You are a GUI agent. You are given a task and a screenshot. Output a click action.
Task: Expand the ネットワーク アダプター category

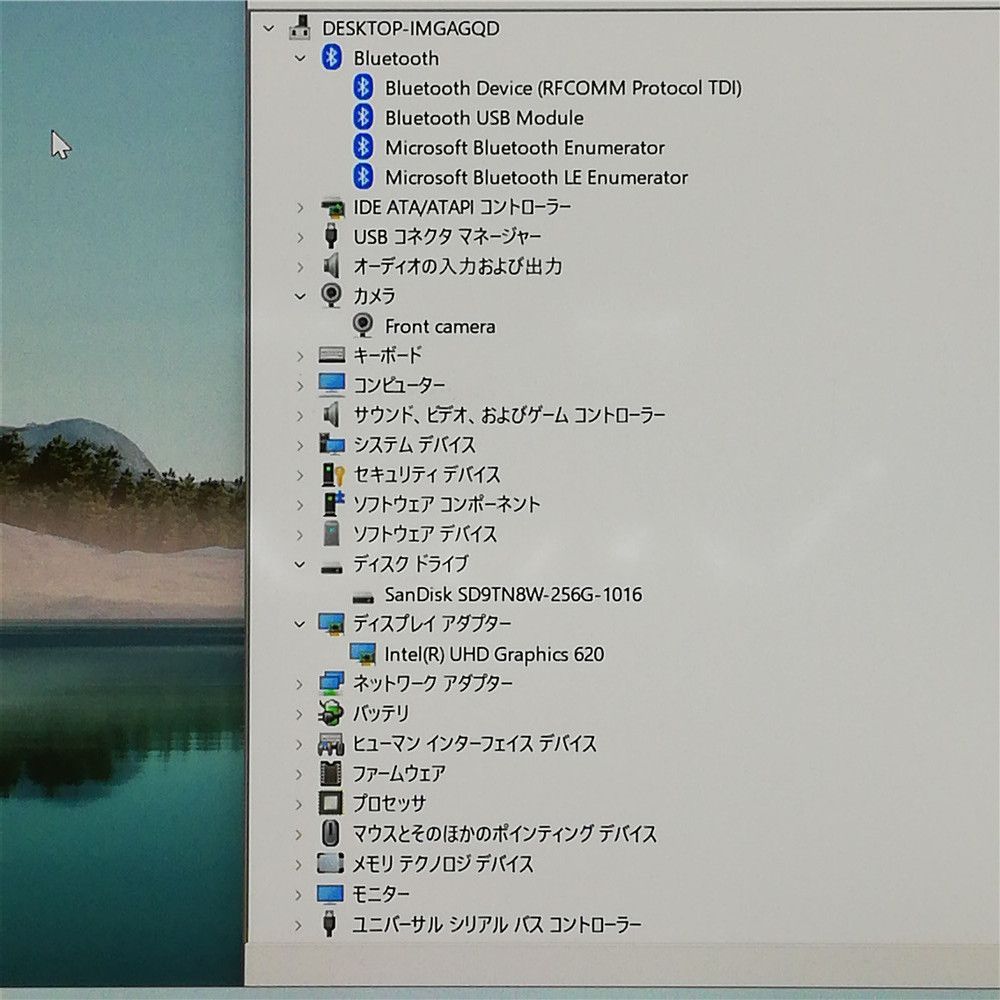pyautogui.click(x=300, y=684)
